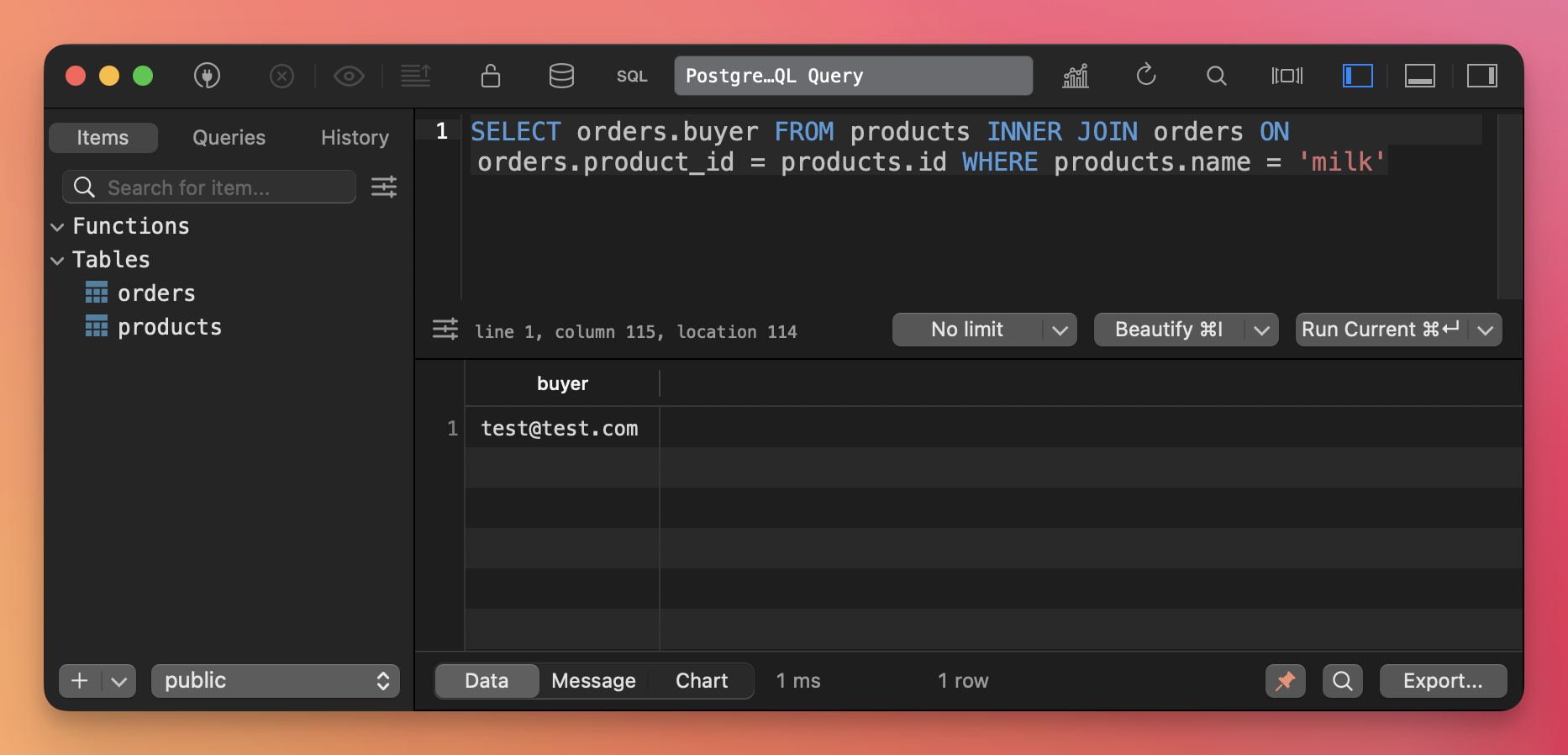Switch to the Queries tab
This screenshot has height=755, width=1568.
(229, 138)
